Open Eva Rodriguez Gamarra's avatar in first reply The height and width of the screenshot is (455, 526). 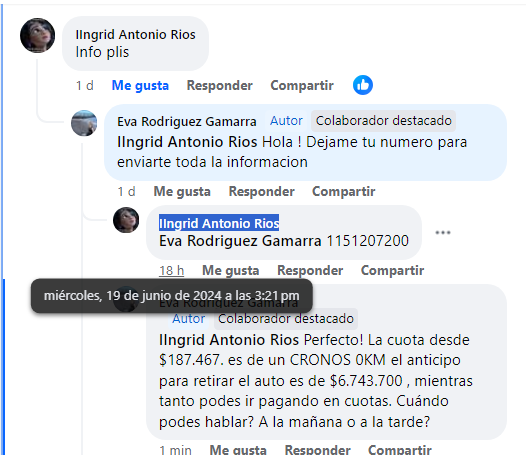click(x=84, y=123)
